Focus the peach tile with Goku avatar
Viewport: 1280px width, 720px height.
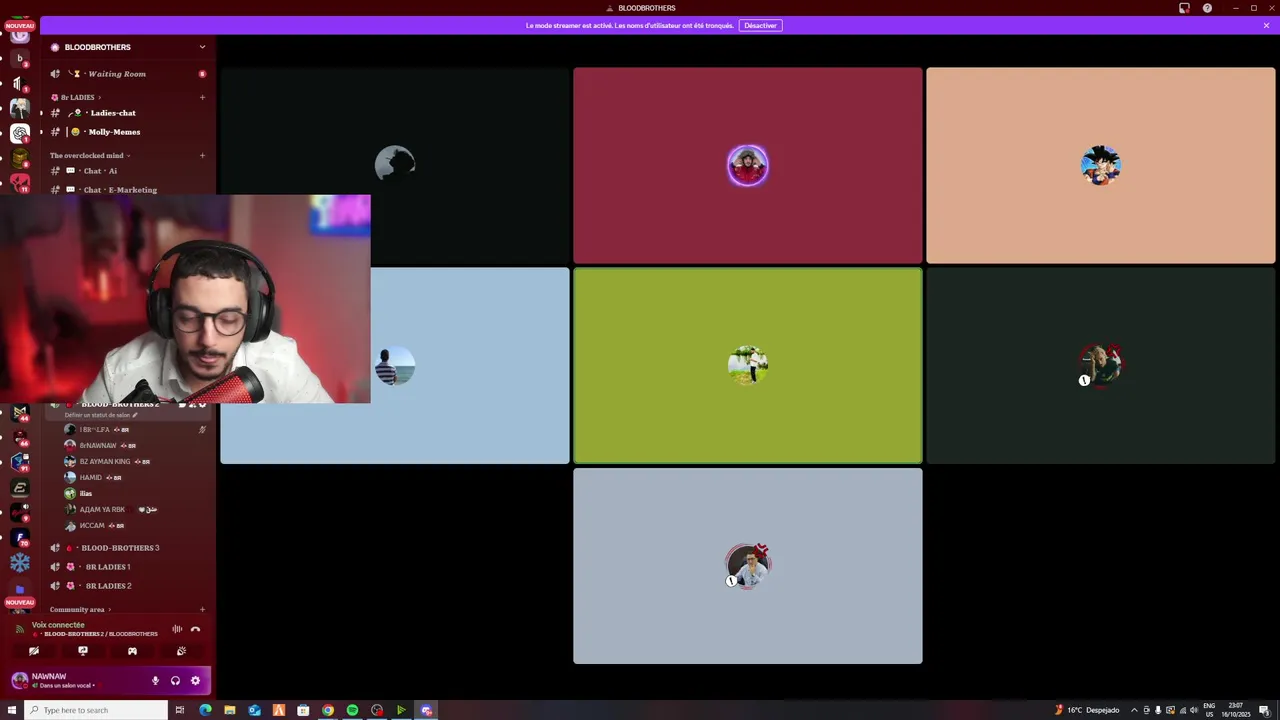[1101, 166]
